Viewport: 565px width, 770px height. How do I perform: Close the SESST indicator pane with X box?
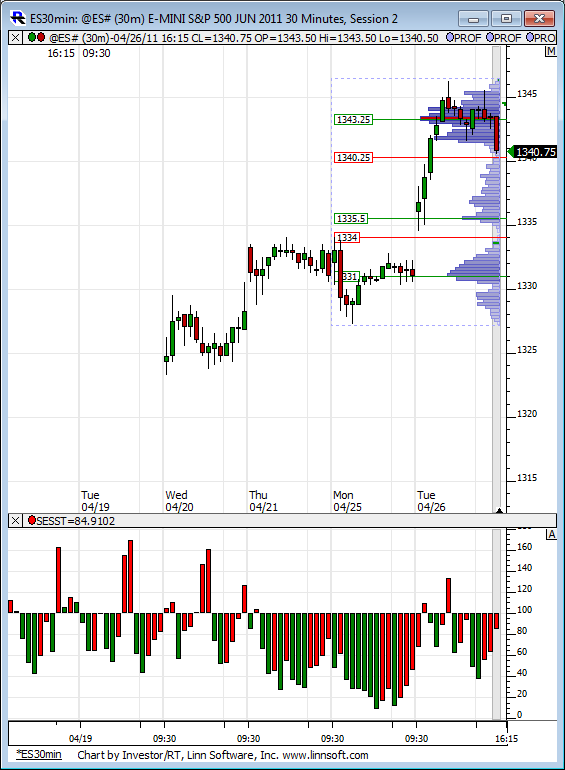click(x=15, y=521)
